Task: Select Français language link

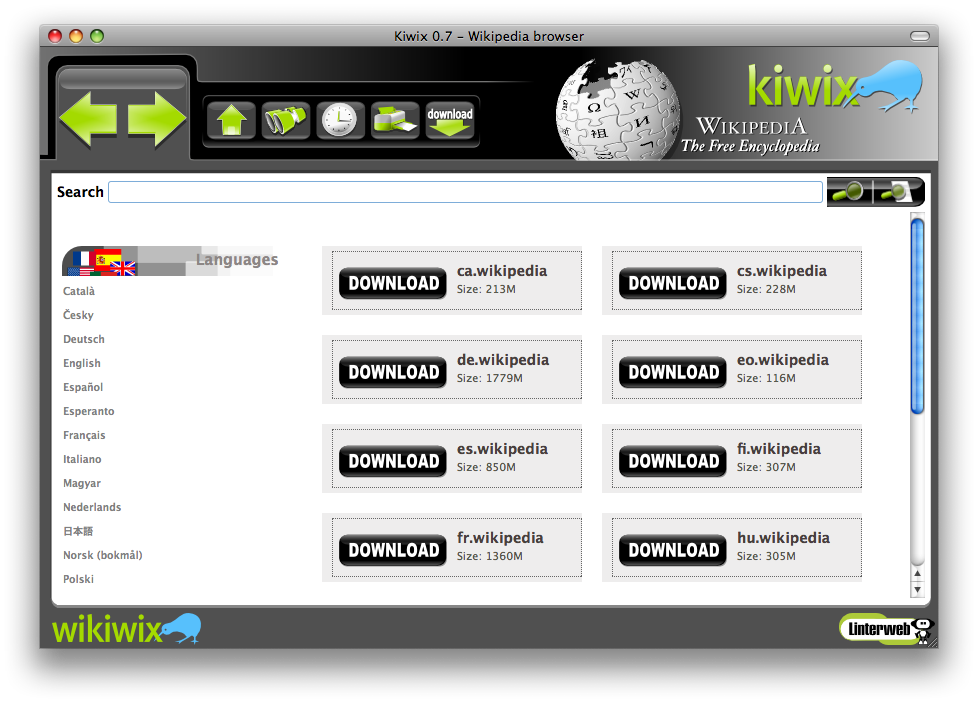Action: [x=84, y=435]
